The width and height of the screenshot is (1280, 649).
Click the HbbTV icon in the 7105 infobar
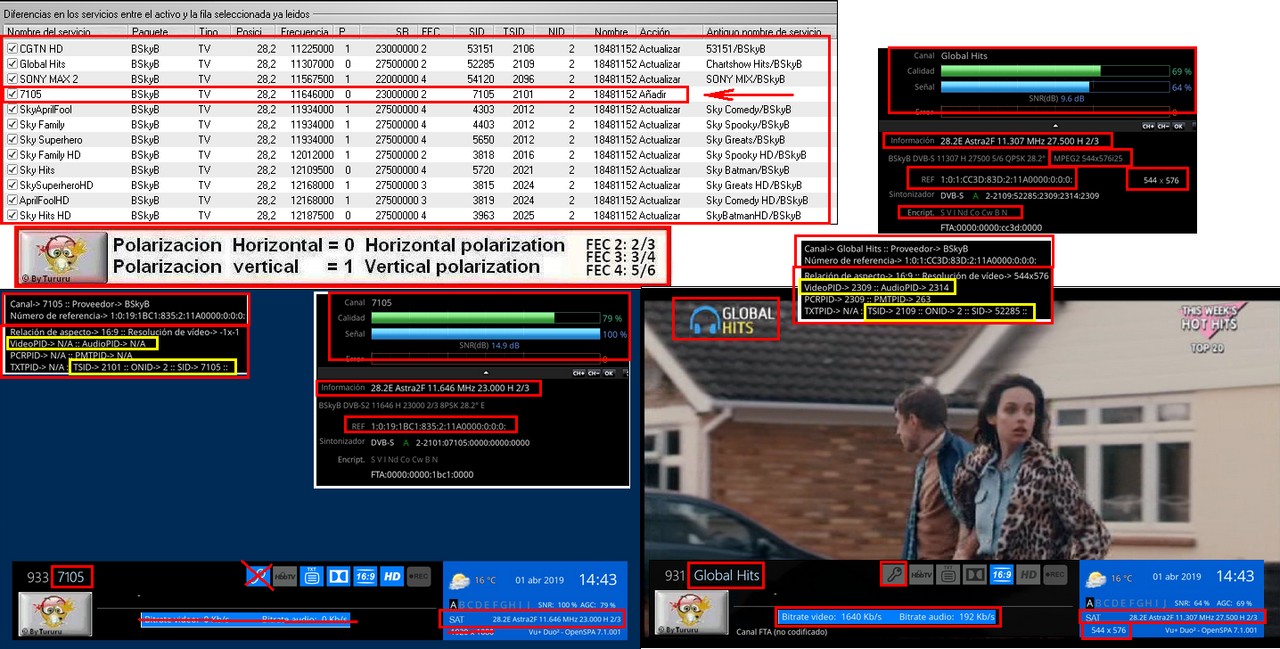[x=284, y=576]
